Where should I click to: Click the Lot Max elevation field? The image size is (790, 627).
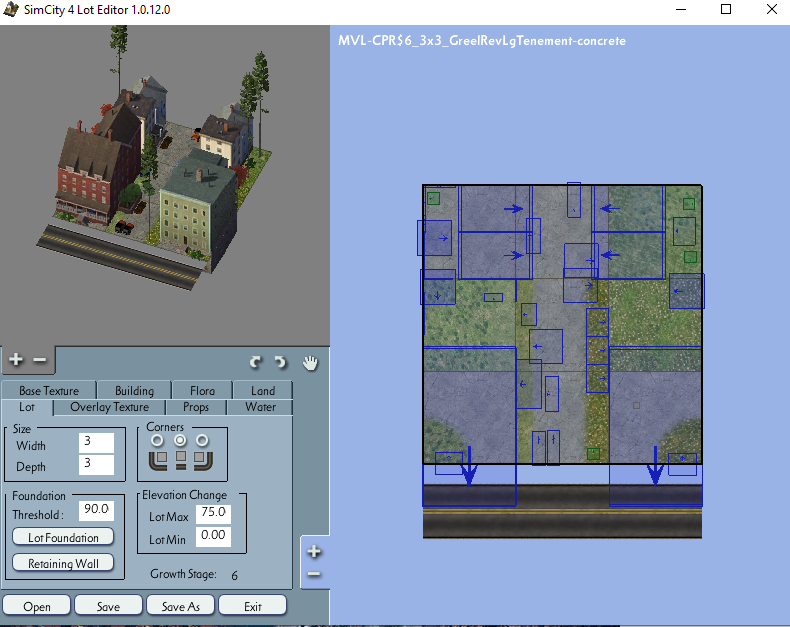213,513
